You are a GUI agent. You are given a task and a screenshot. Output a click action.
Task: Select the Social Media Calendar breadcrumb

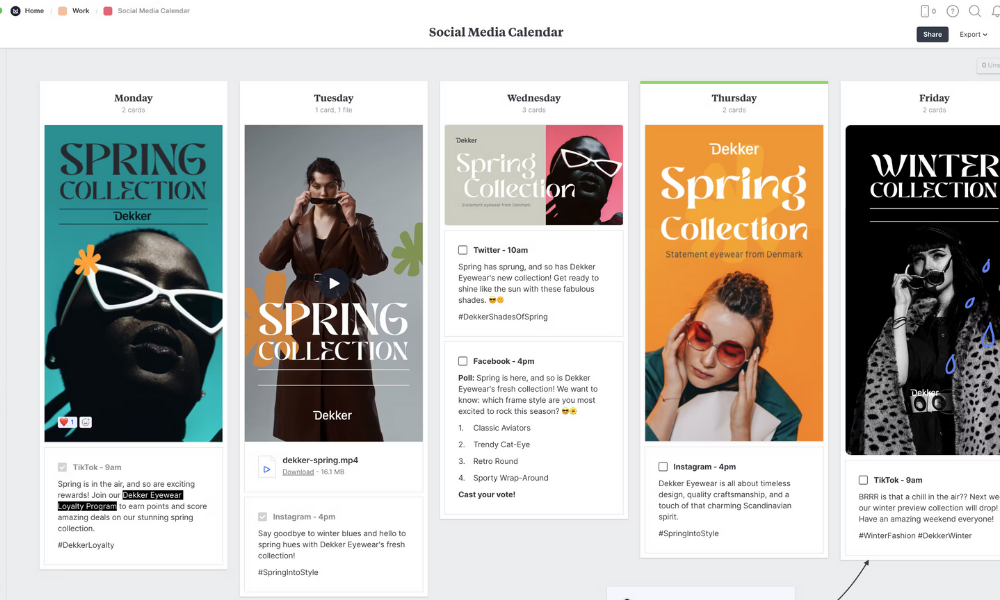click(153, 11)
